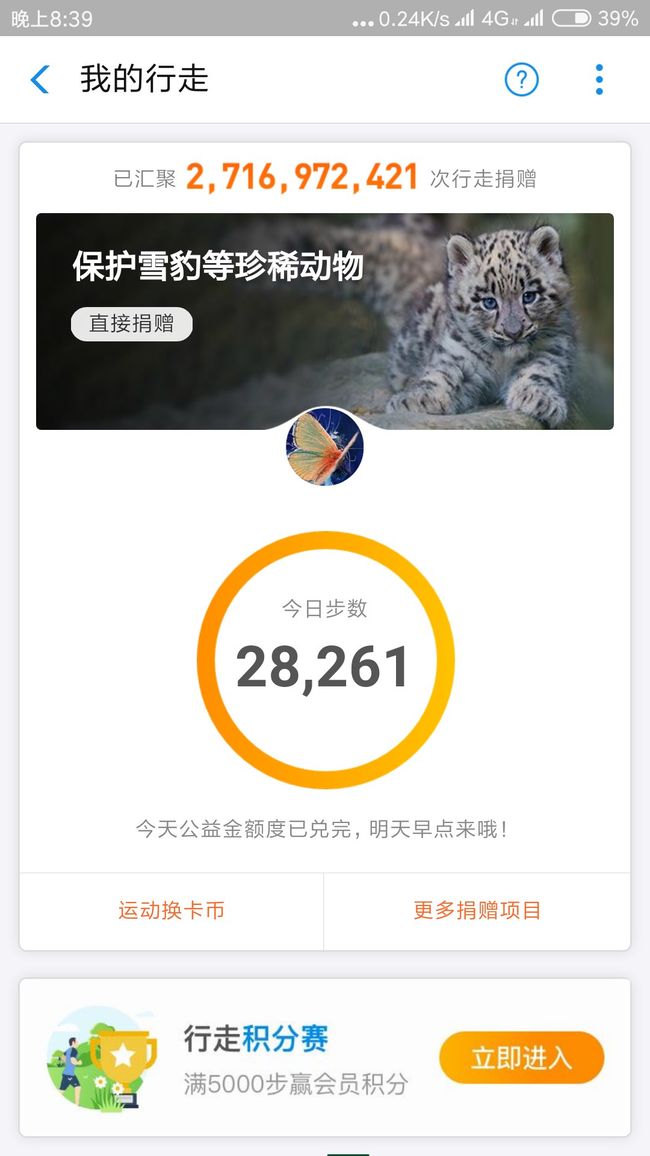Tap the trophy runner icon
This screenshot has width=650, height=1156.
click(x=102, y=1059)
